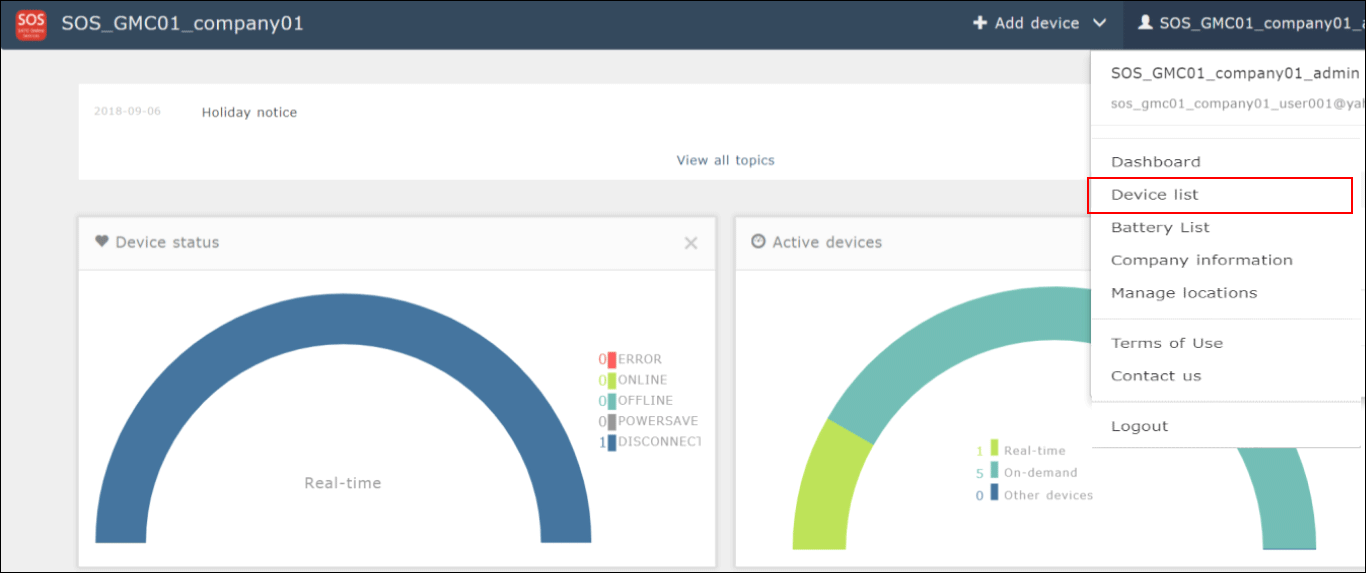Open Battery List menu entry

click(1160, 228)
